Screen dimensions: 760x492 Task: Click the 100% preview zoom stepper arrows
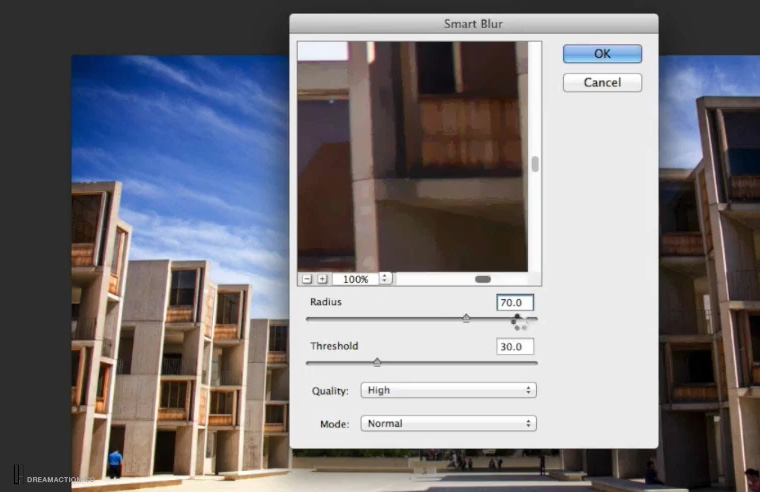click(x=385, y=279)
